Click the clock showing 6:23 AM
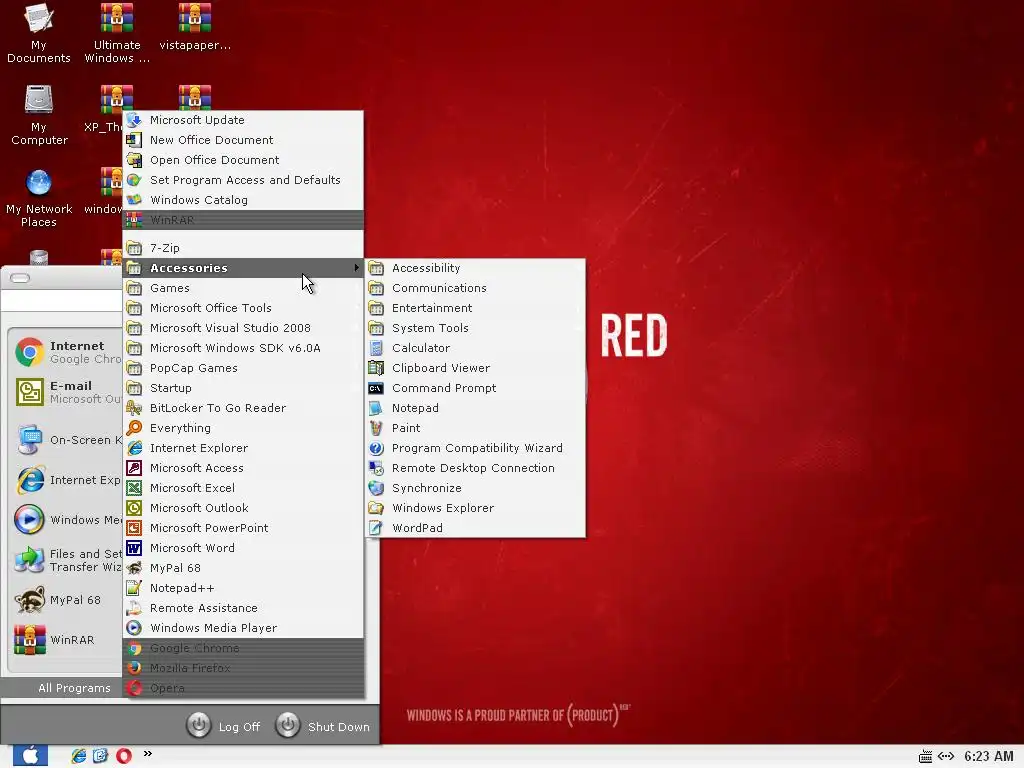Viewport: 1024px width, 768px height. [989, 756]
